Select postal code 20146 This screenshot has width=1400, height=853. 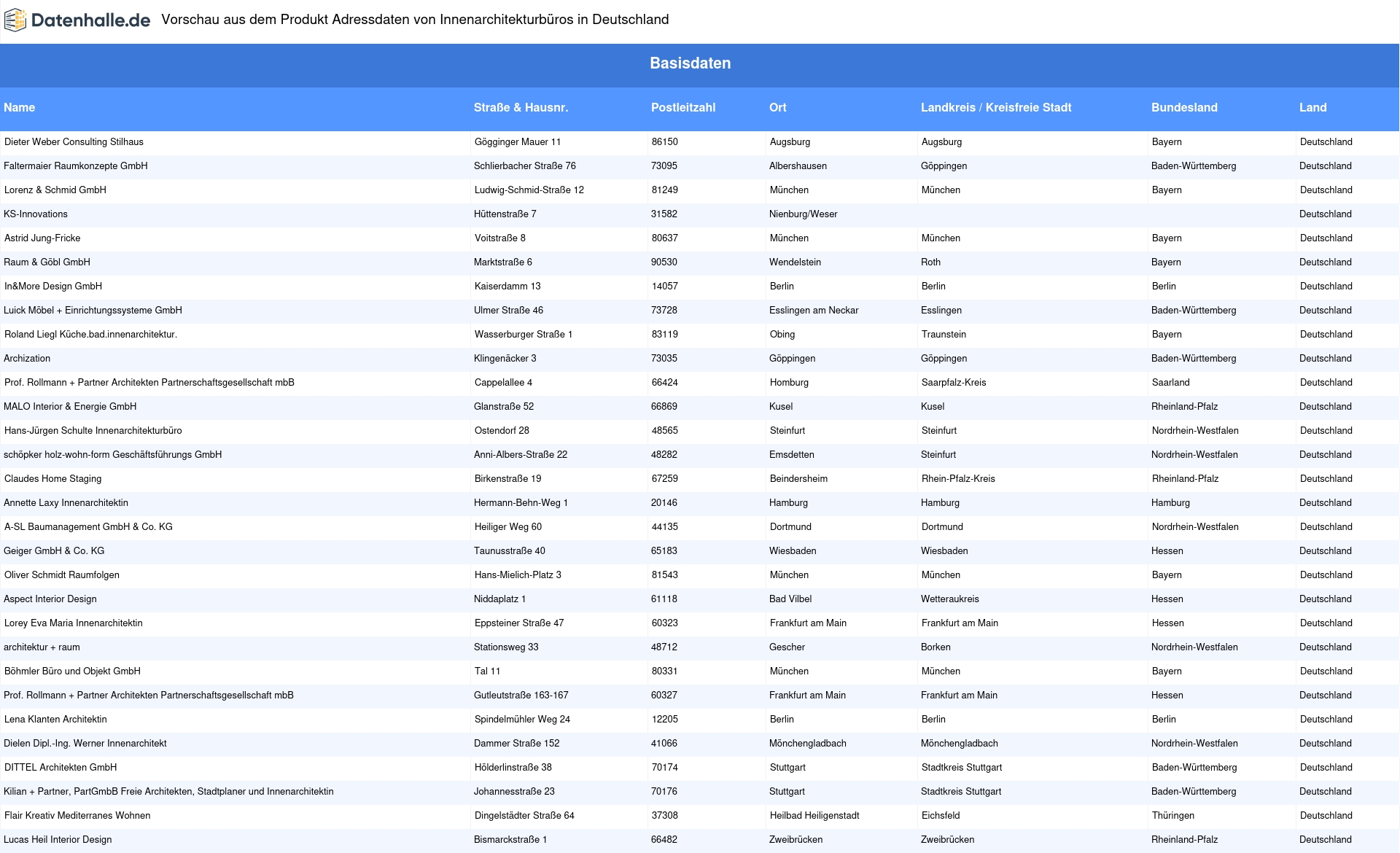coord(664,503)
